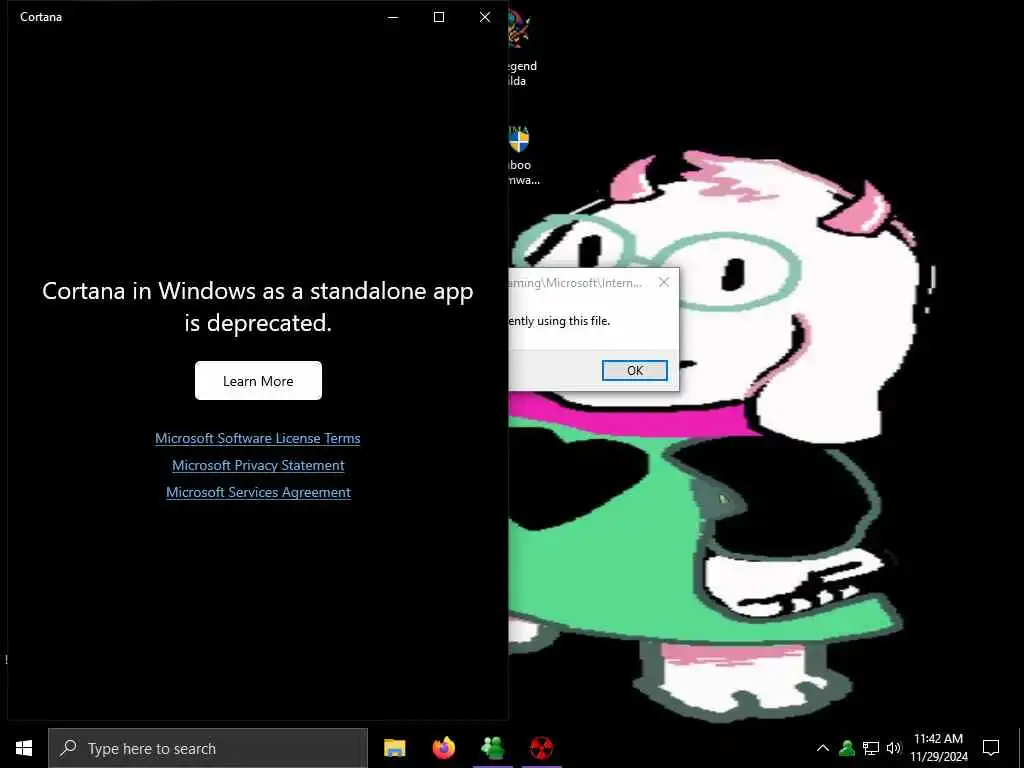This screenshot has height=768, width=1024.
Task: Minimize the Cortana window
Action: [x=393, y=17]
